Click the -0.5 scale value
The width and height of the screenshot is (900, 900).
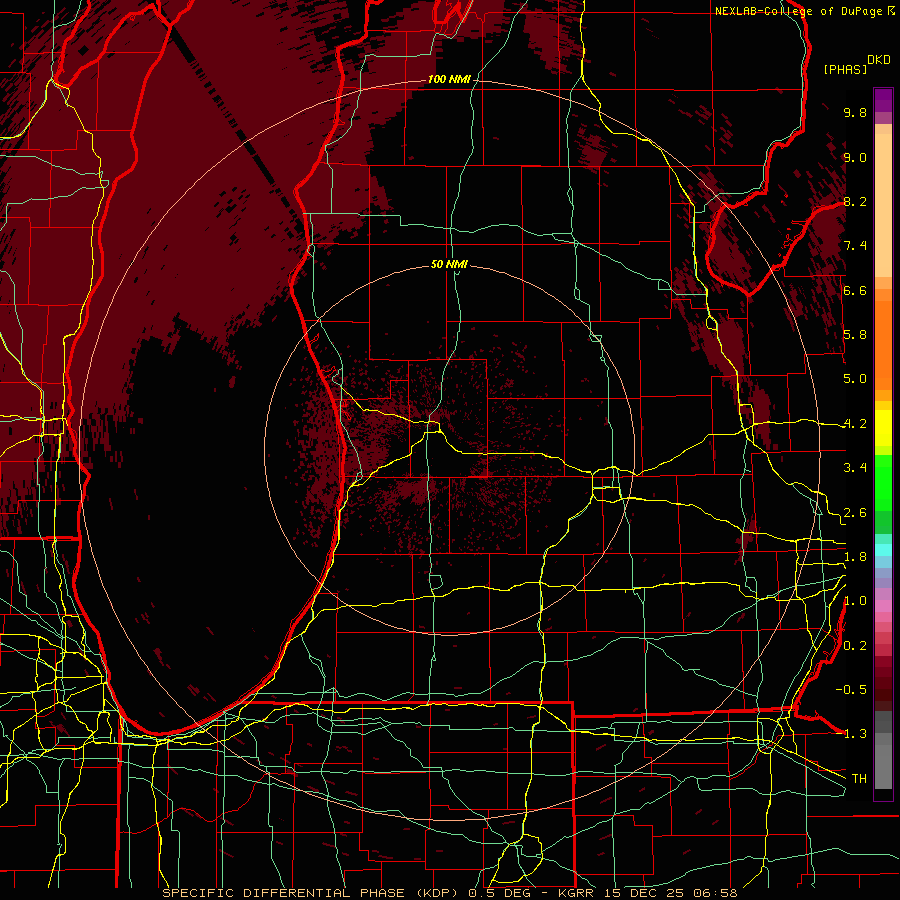tap(851, 690)
